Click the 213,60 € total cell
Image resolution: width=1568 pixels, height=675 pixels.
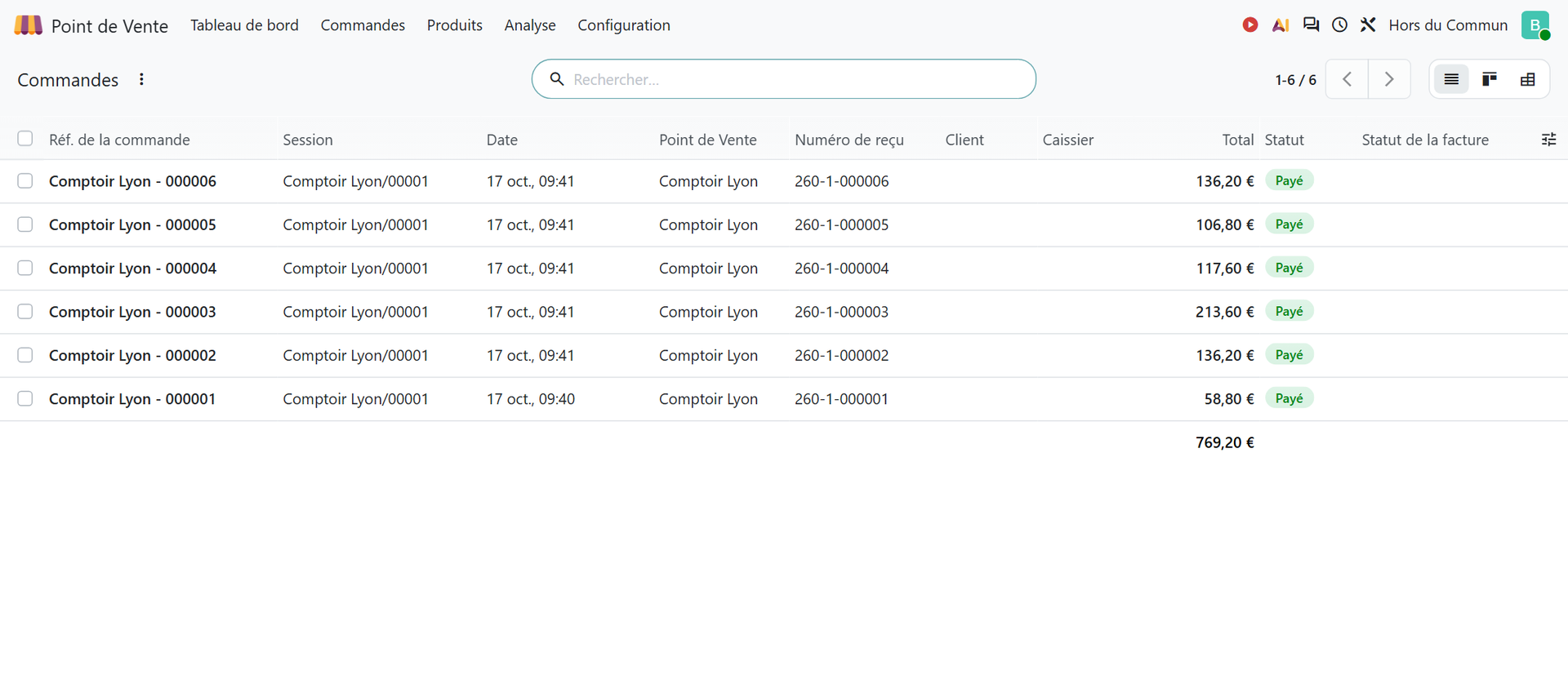click(1225, 312)
